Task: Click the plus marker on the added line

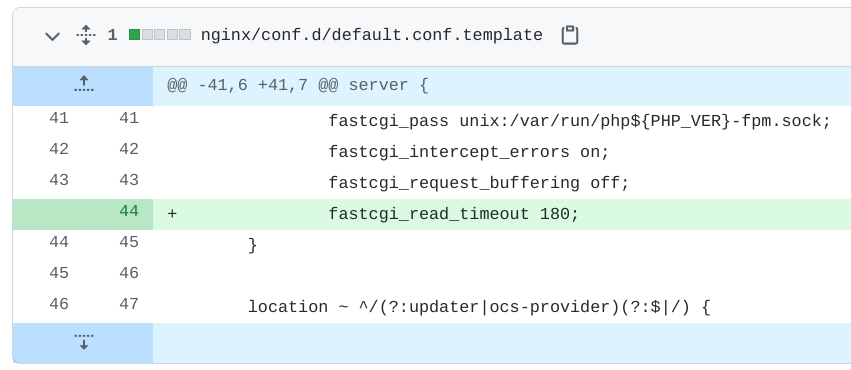Action: point(172,214)
